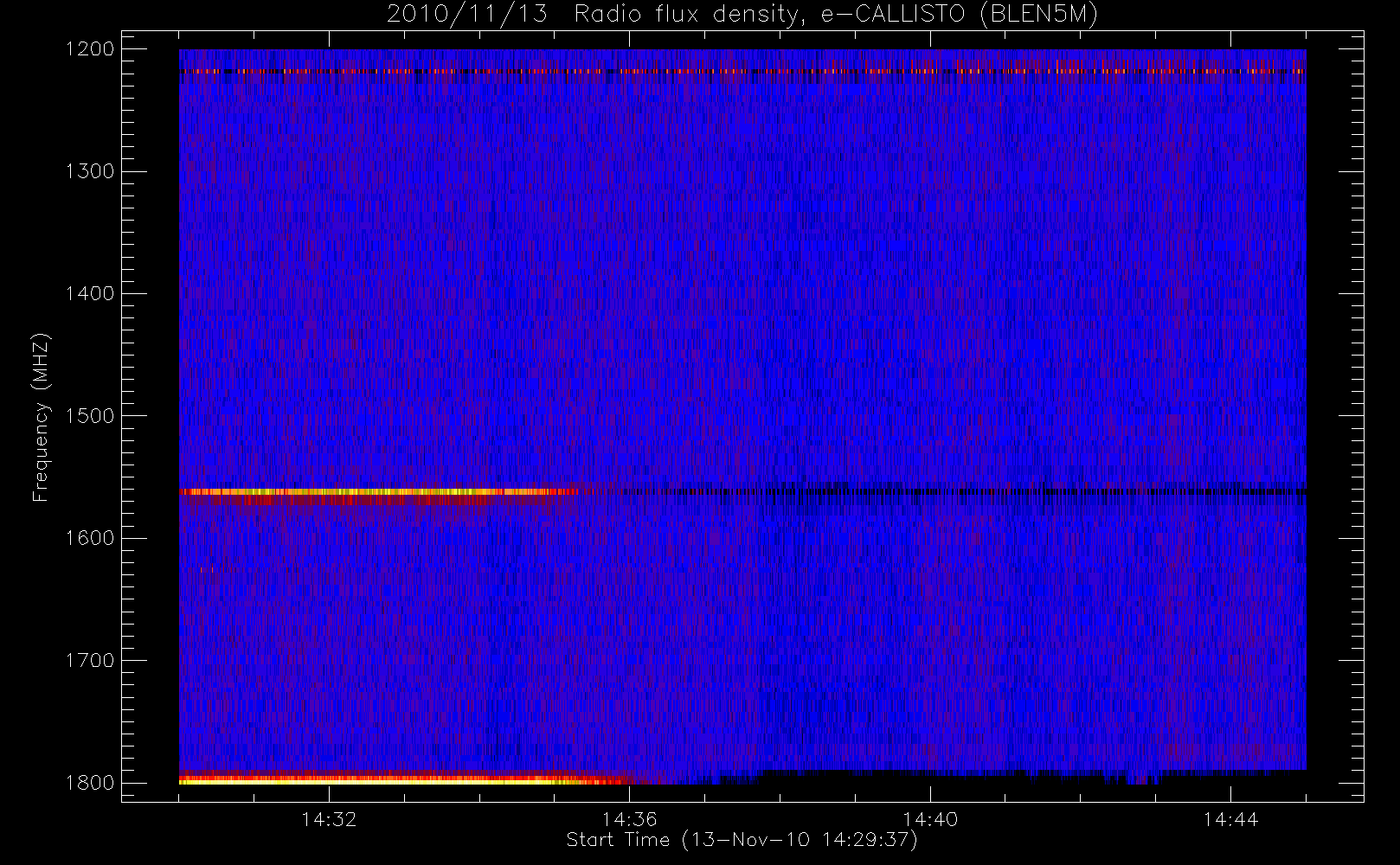Click the 1400 frequency tick label

coord(90,293)
